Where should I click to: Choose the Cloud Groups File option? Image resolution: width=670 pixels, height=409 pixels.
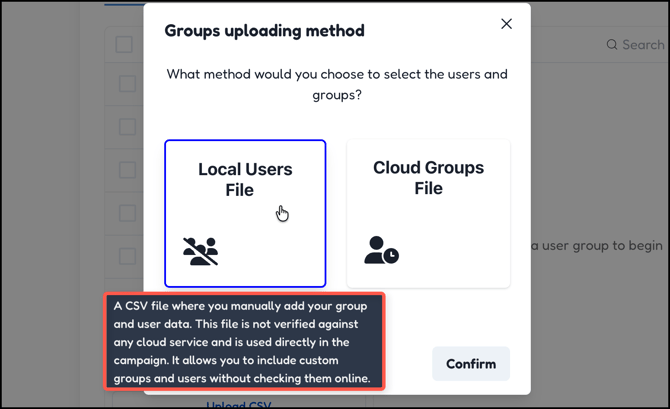(428, 212)
